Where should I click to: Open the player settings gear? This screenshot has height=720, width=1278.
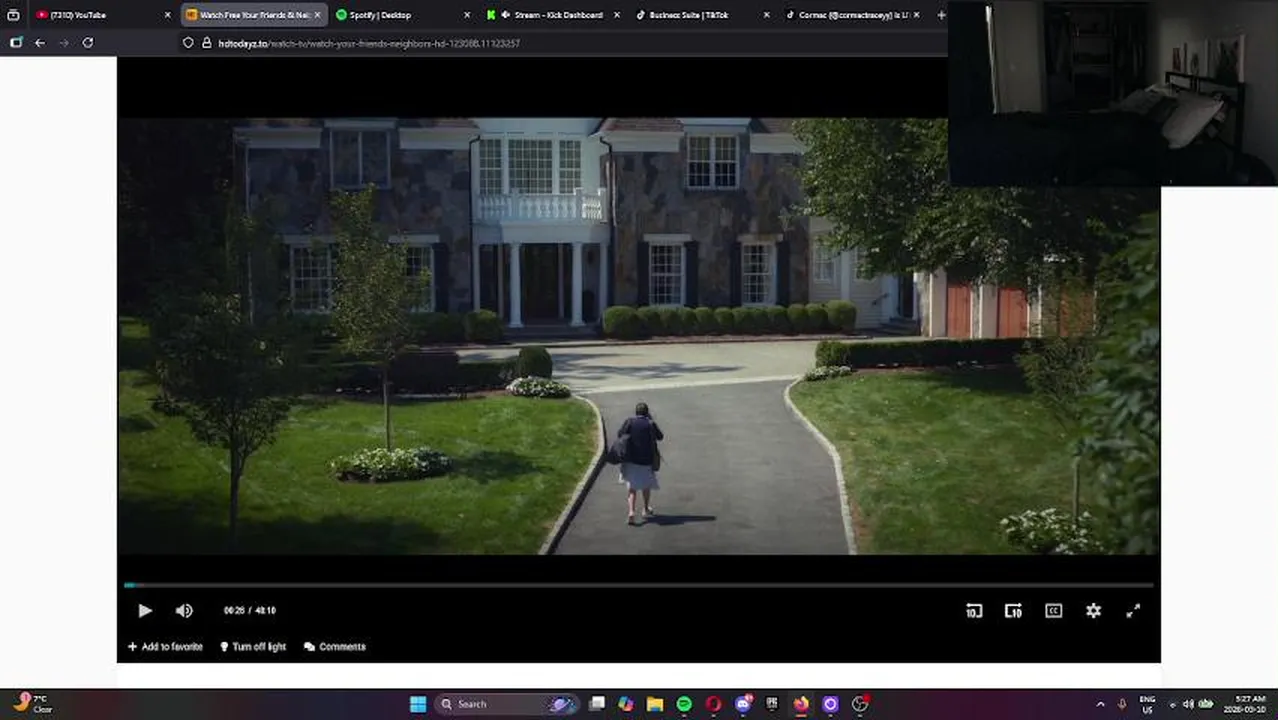point(1093,610)
